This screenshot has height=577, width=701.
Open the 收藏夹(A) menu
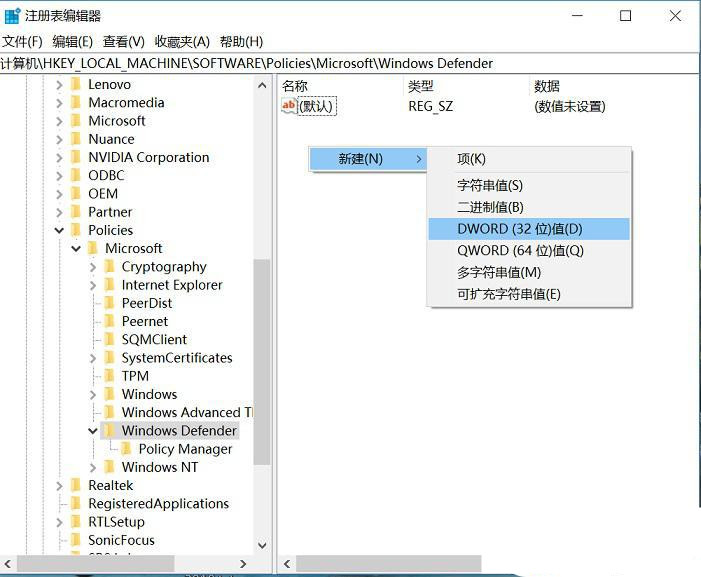tap(182, 42)
